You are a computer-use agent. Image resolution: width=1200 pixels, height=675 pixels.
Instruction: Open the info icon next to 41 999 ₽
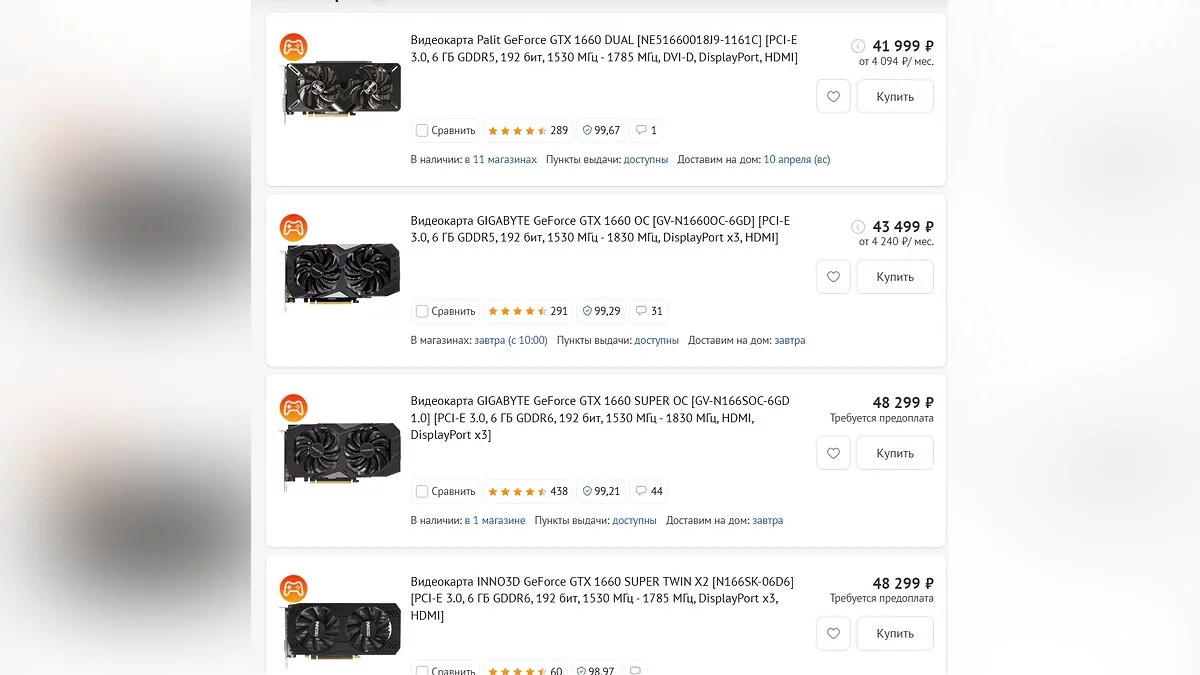857,46
